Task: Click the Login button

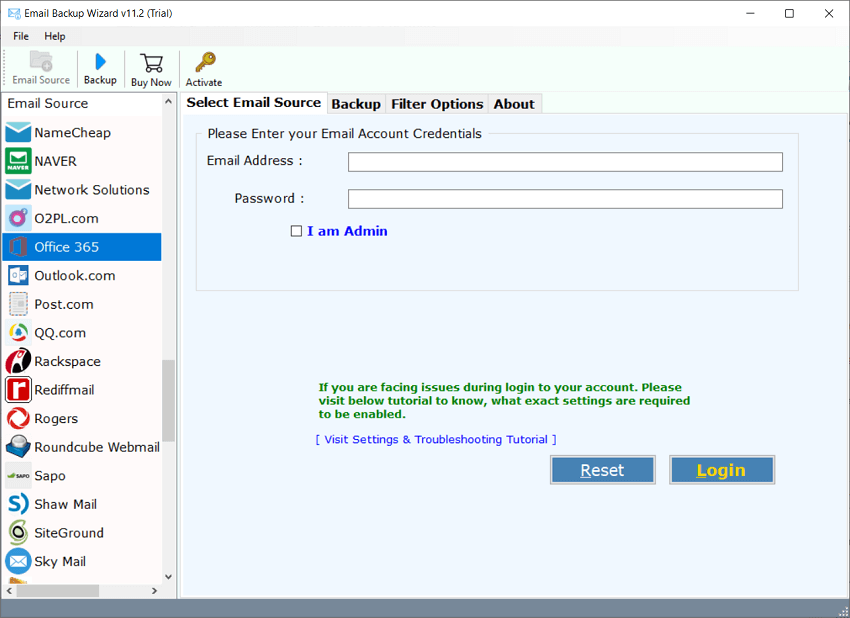Action: click(722, 470)
